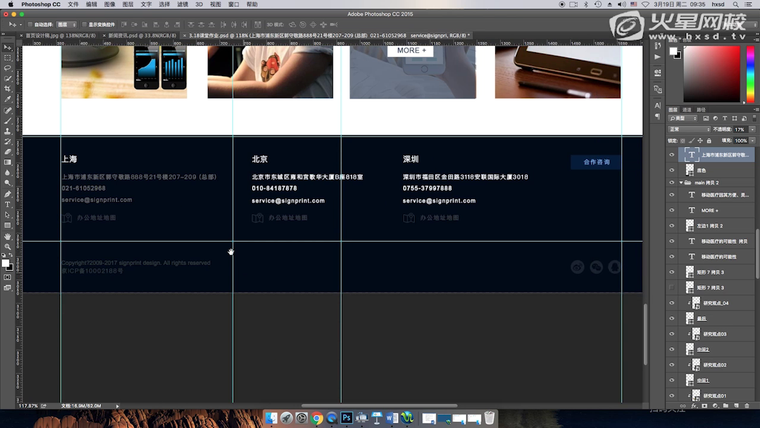Click the MORE + button on the canvas
This screenshot has width=760, height=428.
tap(411, 49)
